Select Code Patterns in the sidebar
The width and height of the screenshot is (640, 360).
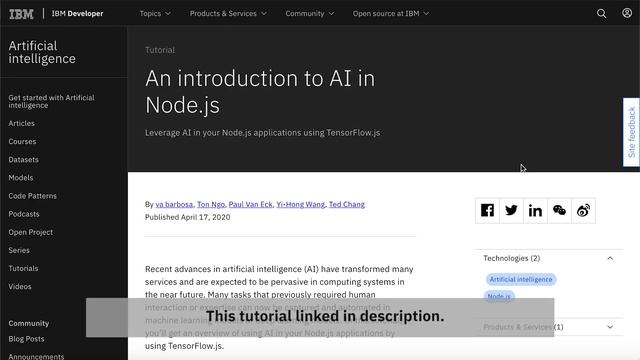pyautogui.click(x=33, y=196)
